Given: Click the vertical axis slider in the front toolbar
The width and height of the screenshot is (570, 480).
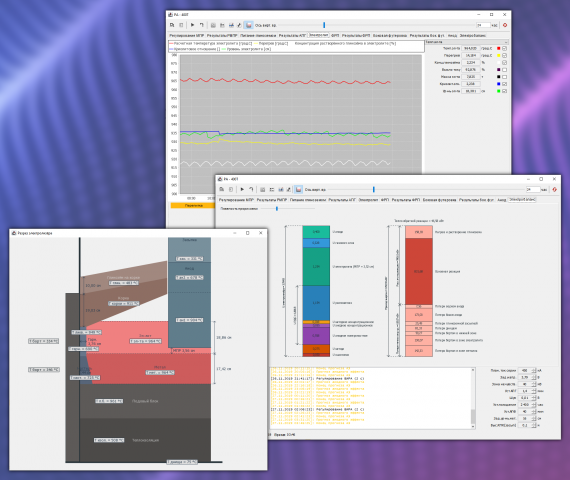Looking at the screenshot, I should 373,189.
